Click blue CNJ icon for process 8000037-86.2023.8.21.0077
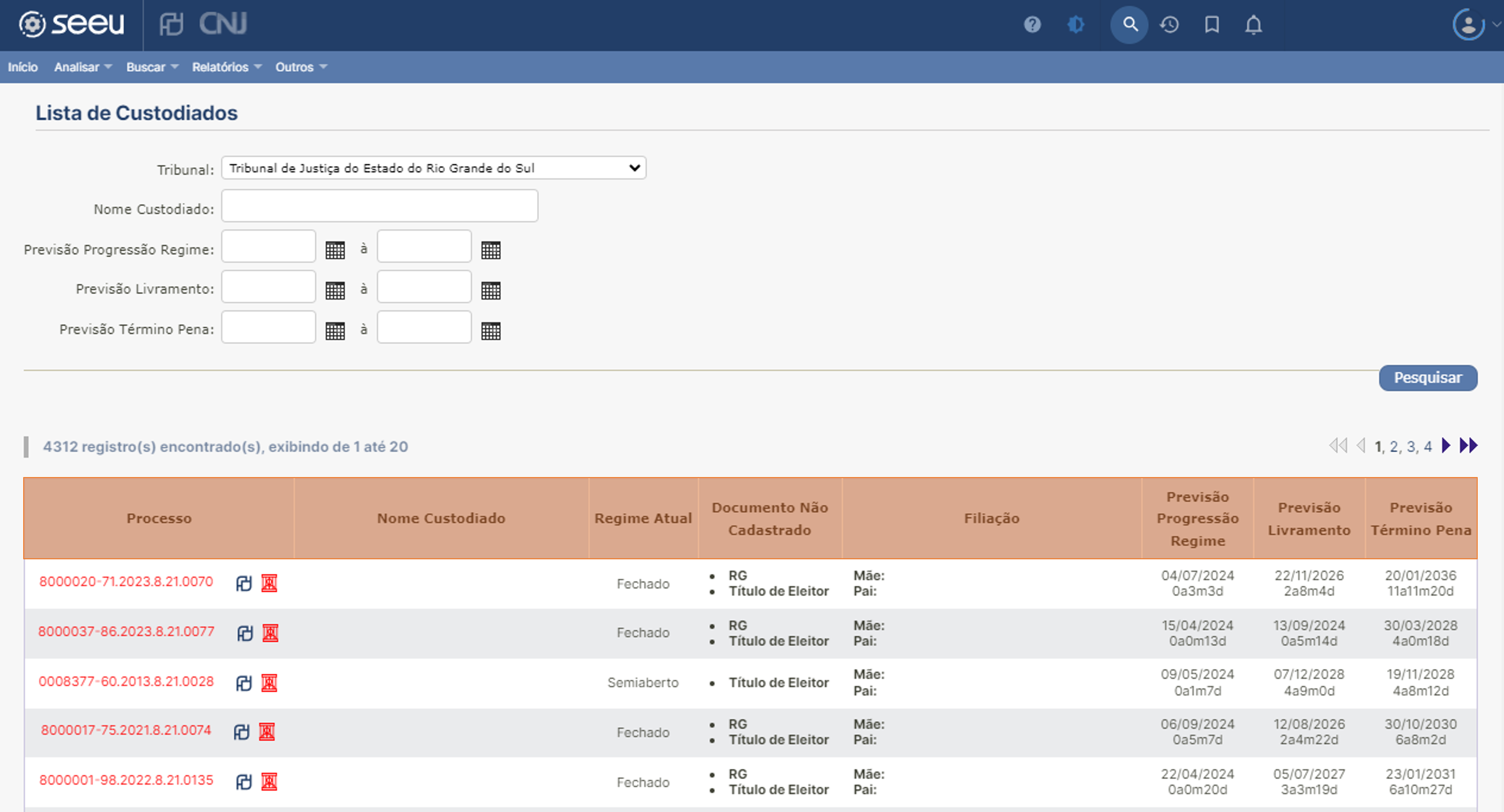The image size is (1504, 812). coord(245,633)
